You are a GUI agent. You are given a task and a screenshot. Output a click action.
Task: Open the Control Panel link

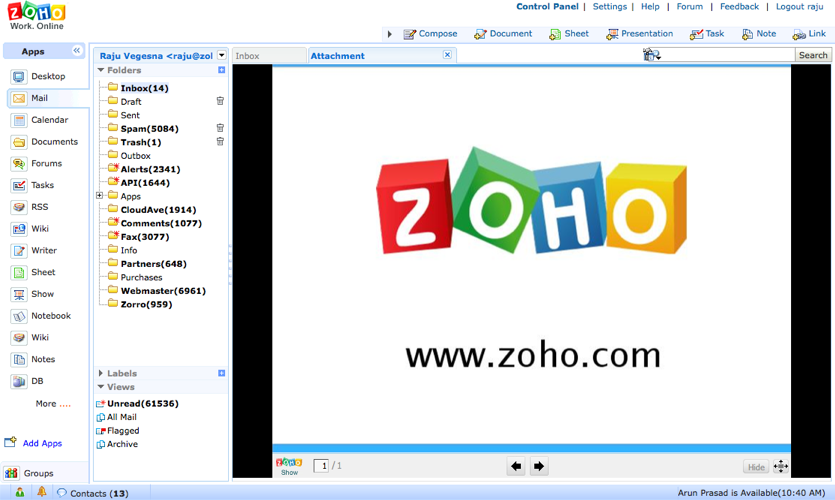click(547, 7)
